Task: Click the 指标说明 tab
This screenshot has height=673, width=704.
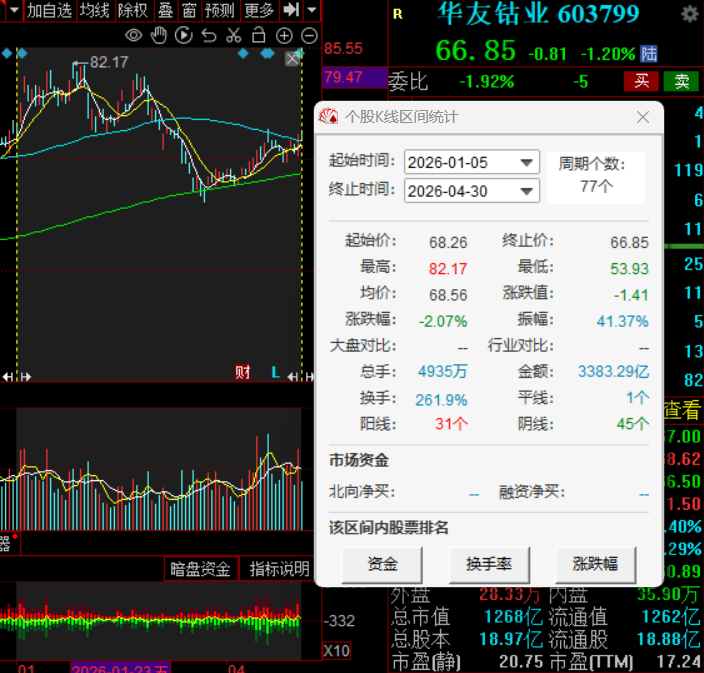Action: tap(278, 569)
